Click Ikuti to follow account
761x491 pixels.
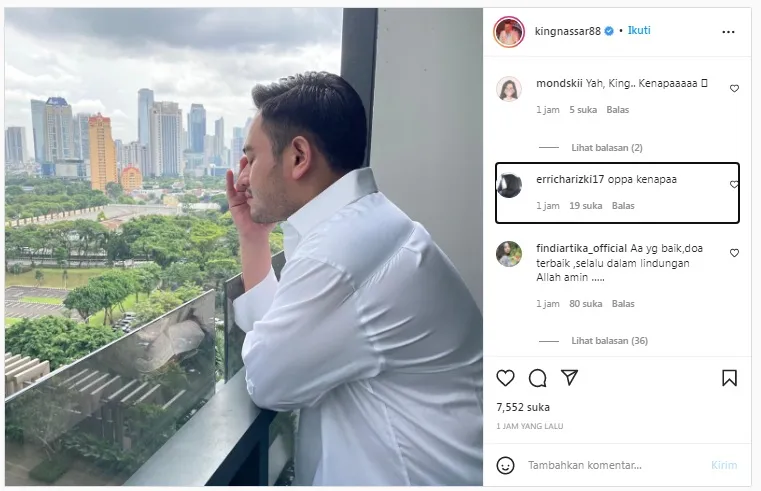[x=639, y=31]
